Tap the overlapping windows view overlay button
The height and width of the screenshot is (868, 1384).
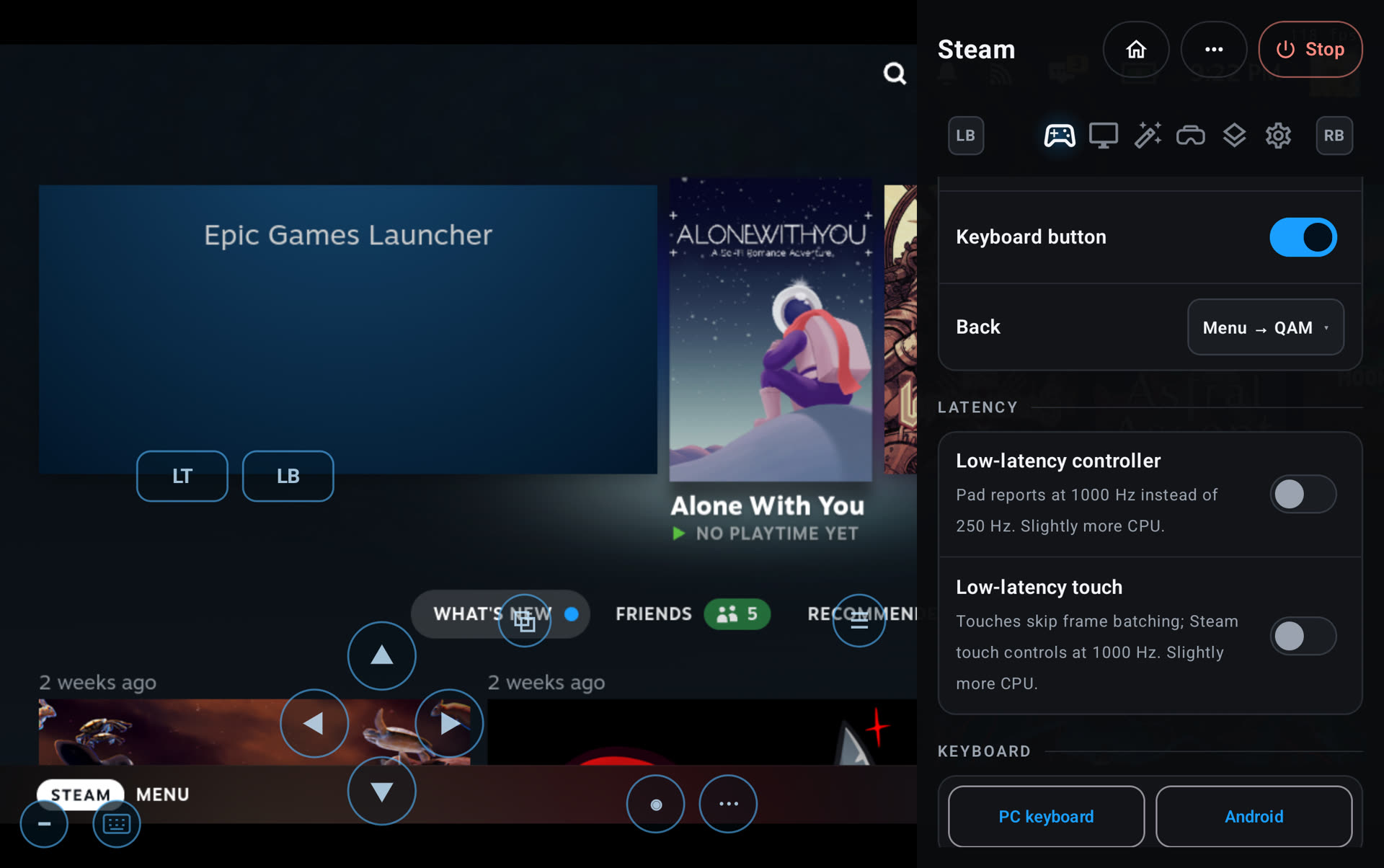(x=524, y=621)
